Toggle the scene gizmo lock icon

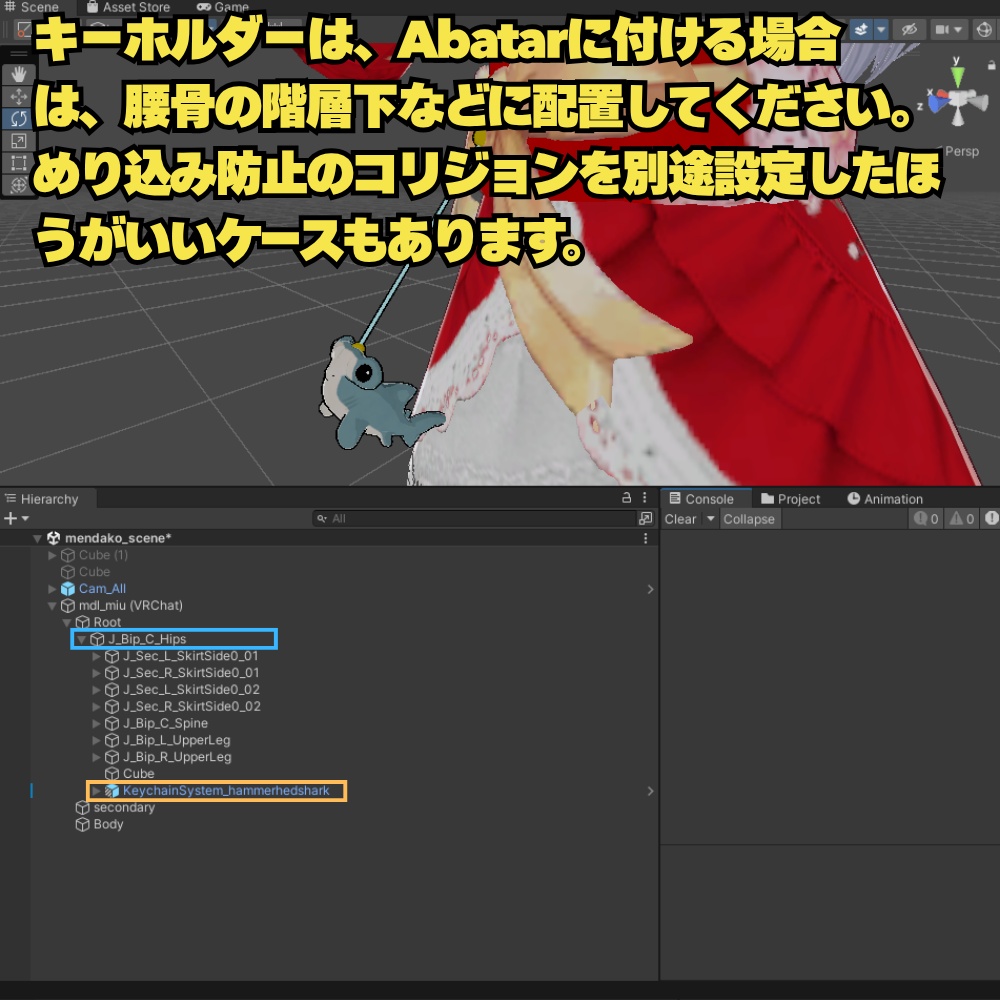(991, 65)
